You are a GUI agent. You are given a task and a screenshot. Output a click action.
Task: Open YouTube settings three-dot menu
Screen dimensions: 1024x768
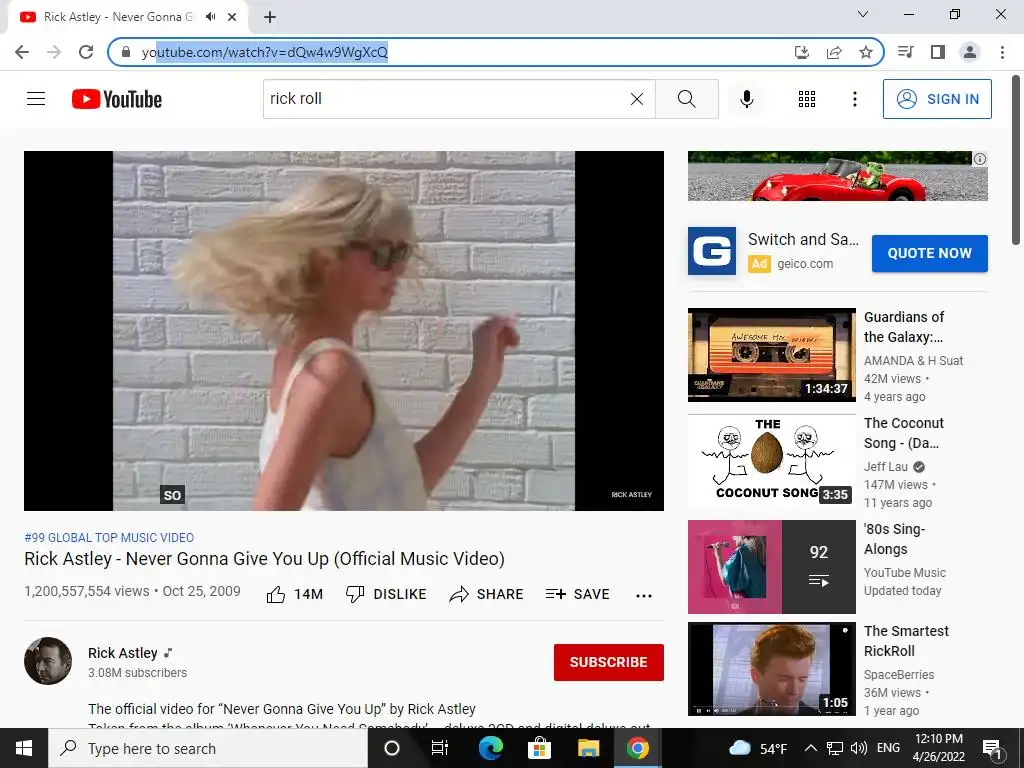tap(854, 99)
